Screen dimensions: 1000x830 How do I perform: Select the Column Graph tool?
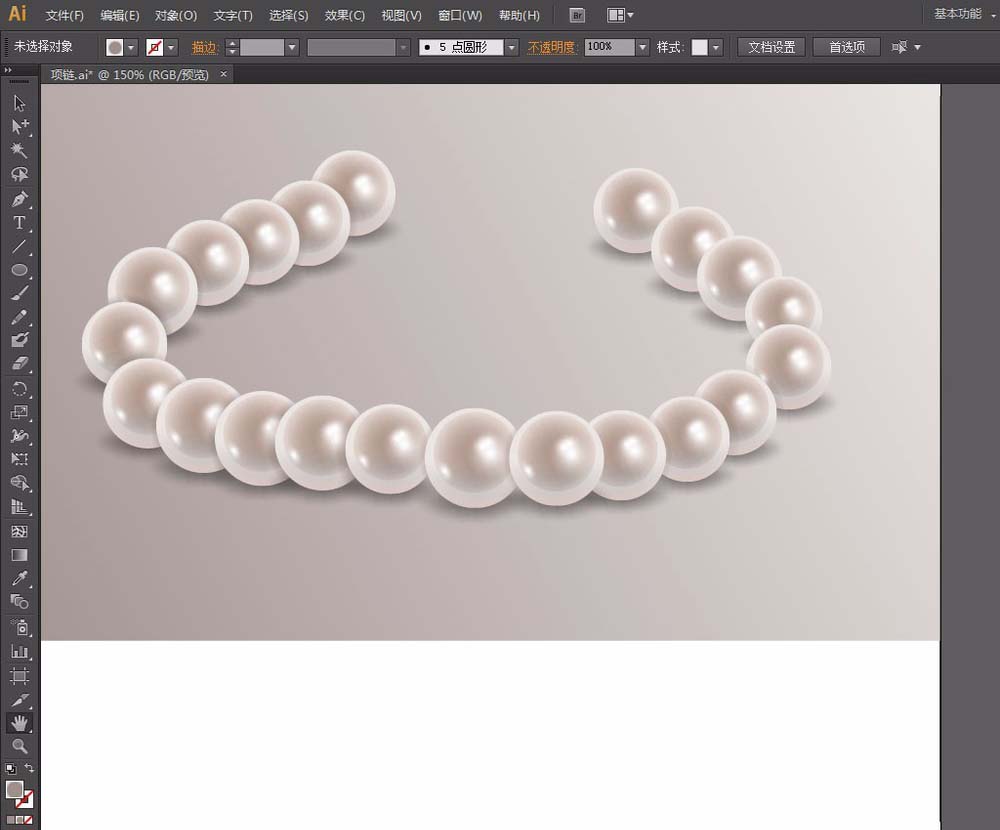(x=19, y=651)
